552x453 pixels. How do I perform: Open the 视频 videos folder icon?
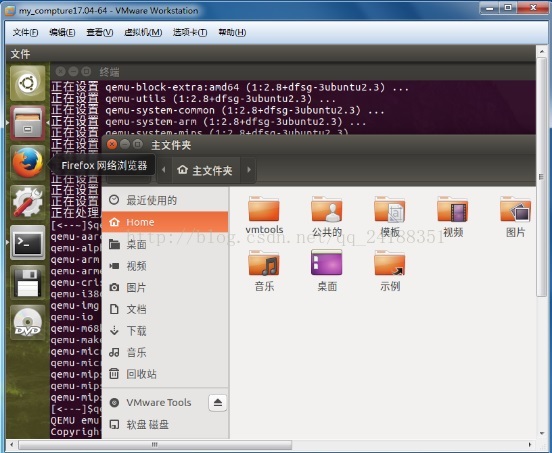pos(452,216)
